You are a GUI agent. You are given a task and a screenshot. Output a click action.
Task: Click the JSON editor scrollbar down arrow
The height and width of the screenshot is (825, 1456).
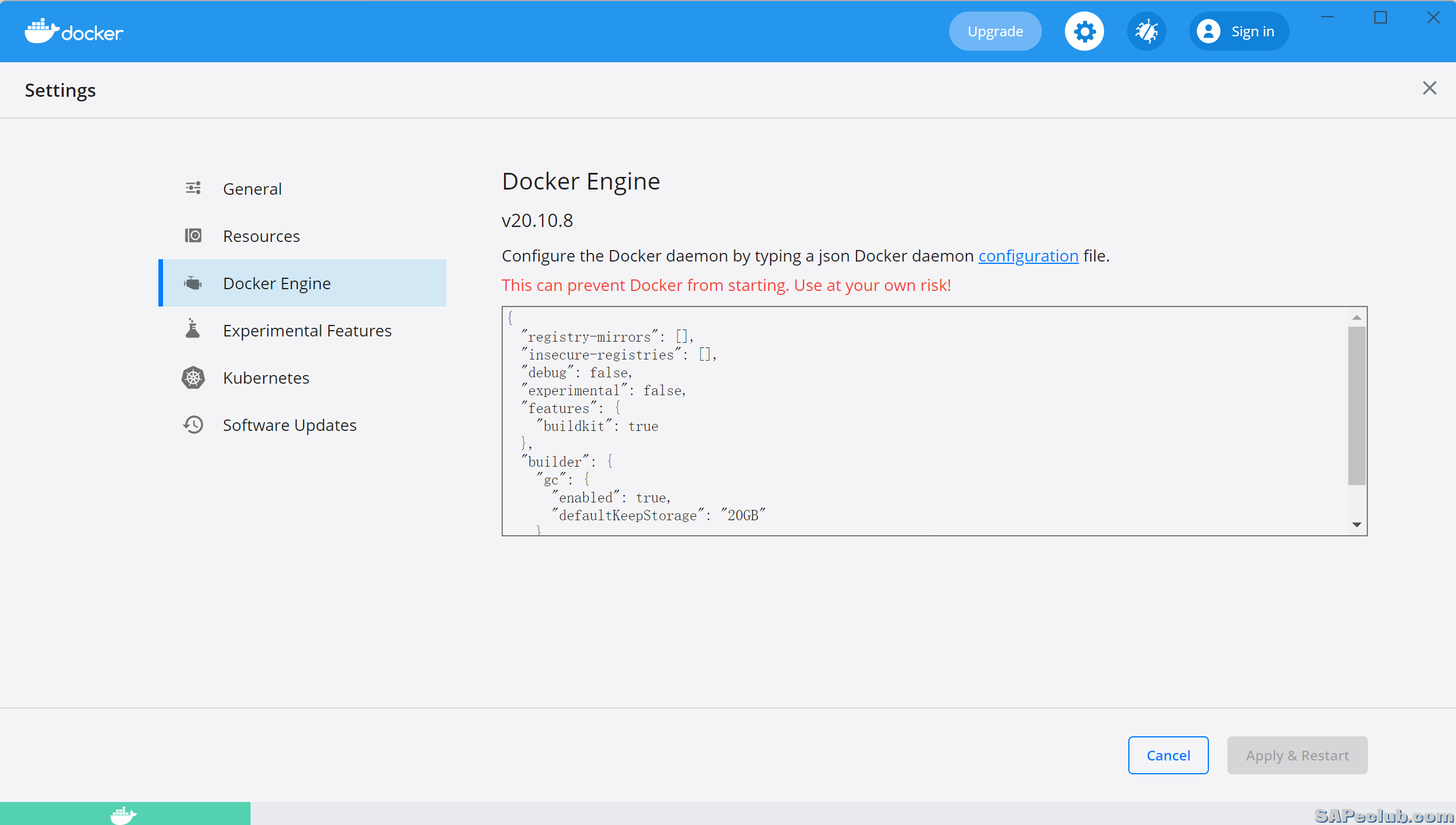coord(1357,525)
